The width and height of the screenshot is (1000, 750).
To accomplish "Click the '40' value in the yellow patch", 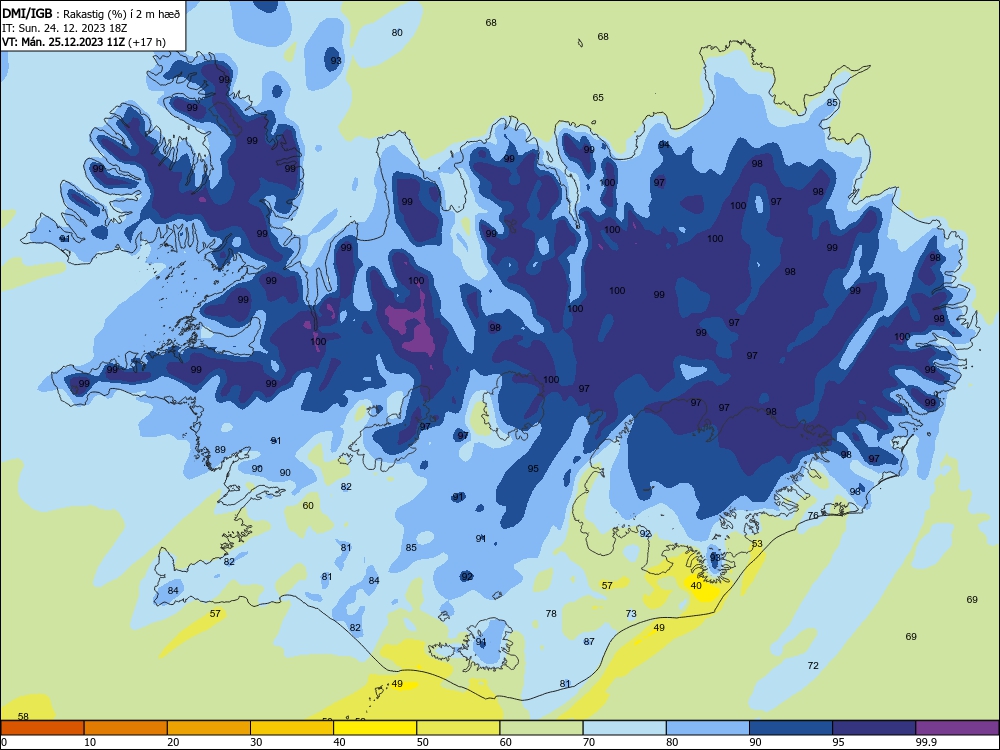I will [696, 585].
